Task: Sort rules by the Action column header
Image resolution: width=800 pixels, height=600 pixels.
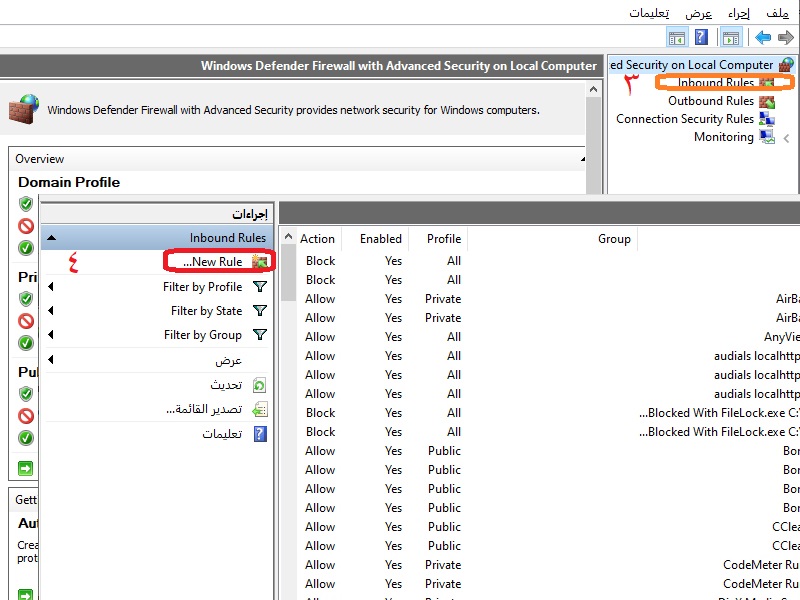Action: coord(317,239)
